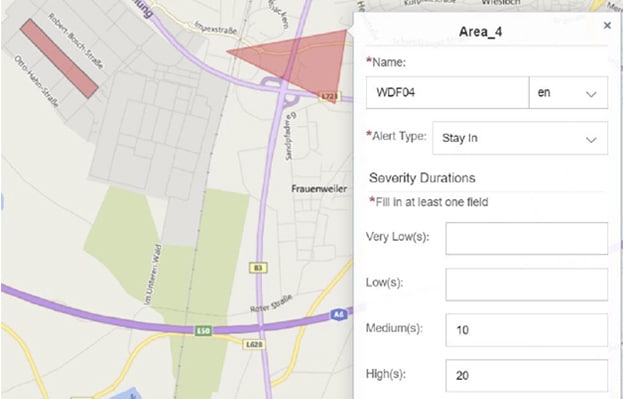Click the Otto-Hahn-Straße street label

(x=37, y=82)
